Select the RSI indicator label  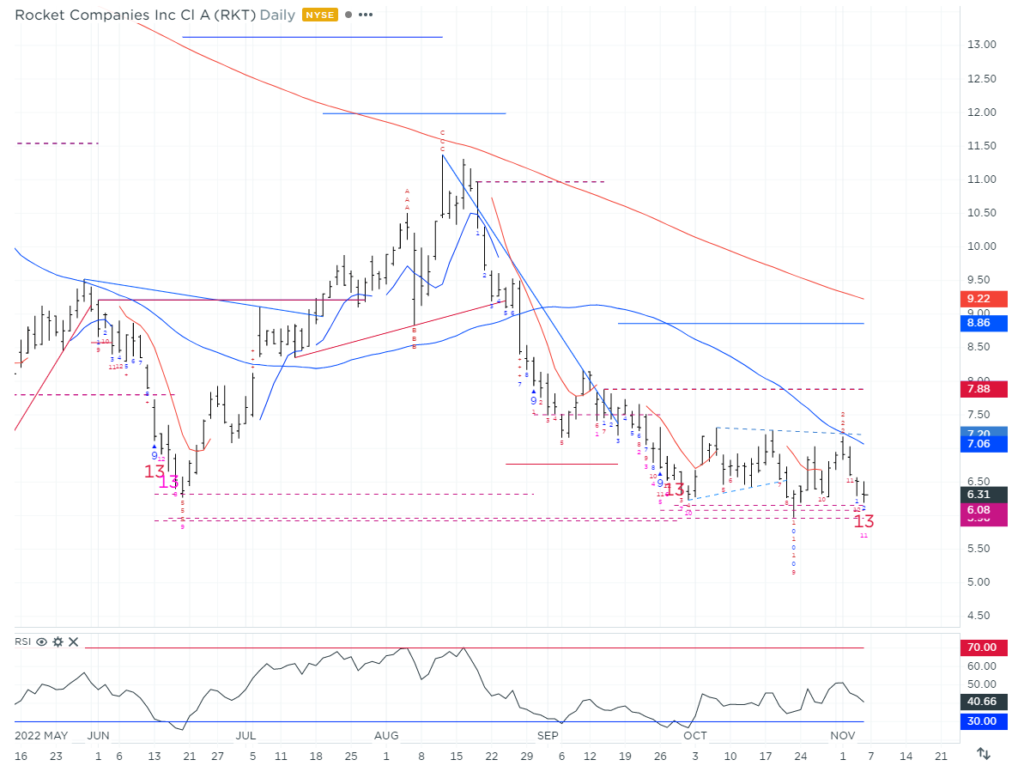[23, 642]
